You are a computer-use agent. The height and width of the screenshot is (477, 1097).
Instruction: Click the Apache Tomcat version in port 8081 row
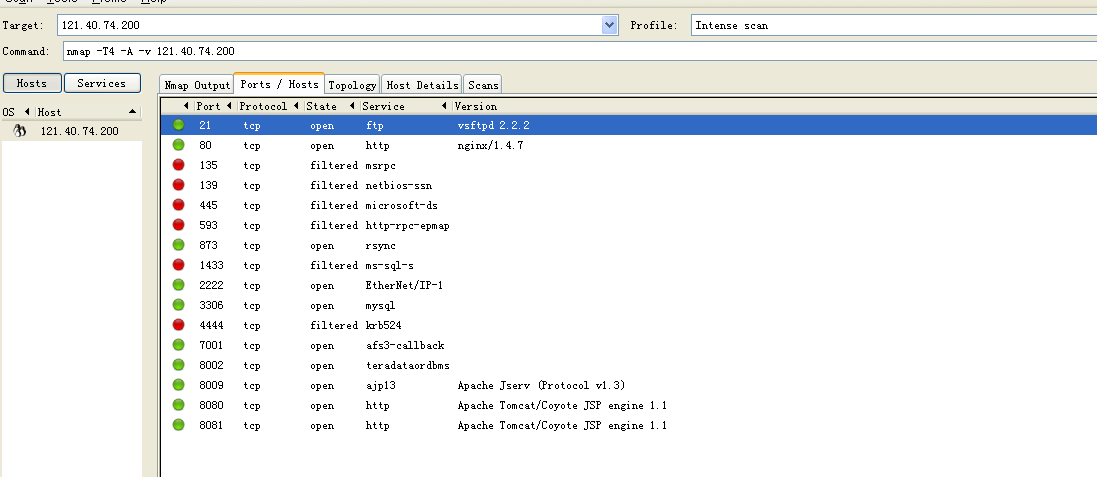tap(562, 425)
